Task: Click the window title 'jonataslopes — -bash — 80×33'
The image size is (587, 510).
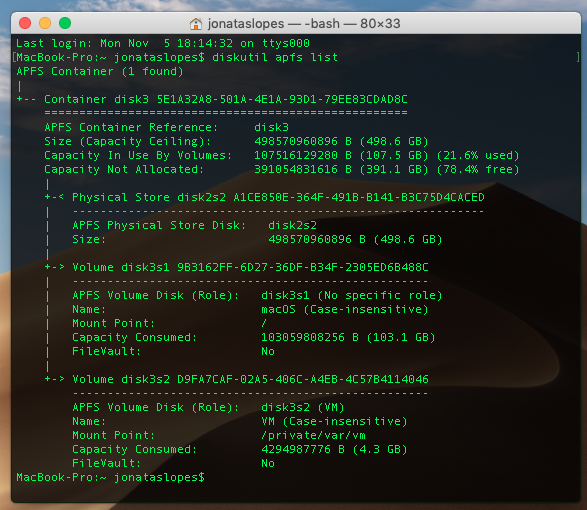Action: (x=304, y=24)
